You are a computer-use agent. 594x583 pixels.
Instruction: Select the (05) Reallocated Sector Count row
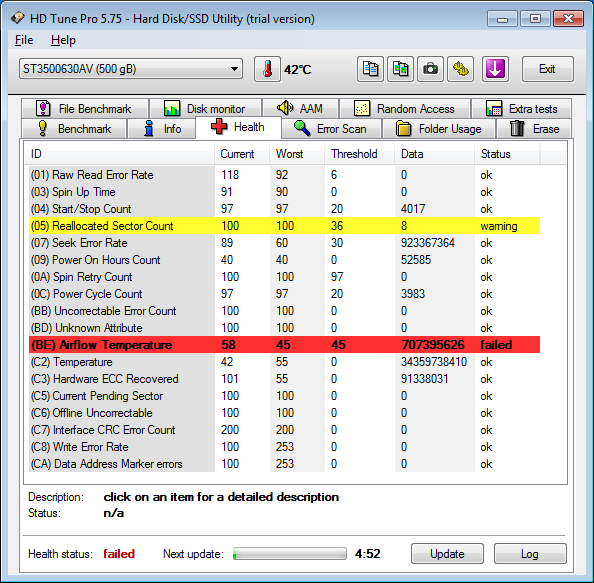(x=284, y=226)
